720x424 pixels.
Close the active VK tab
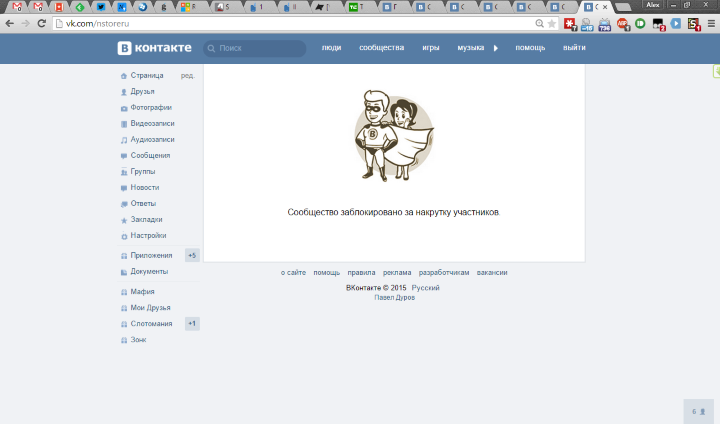tap(605, 7)
